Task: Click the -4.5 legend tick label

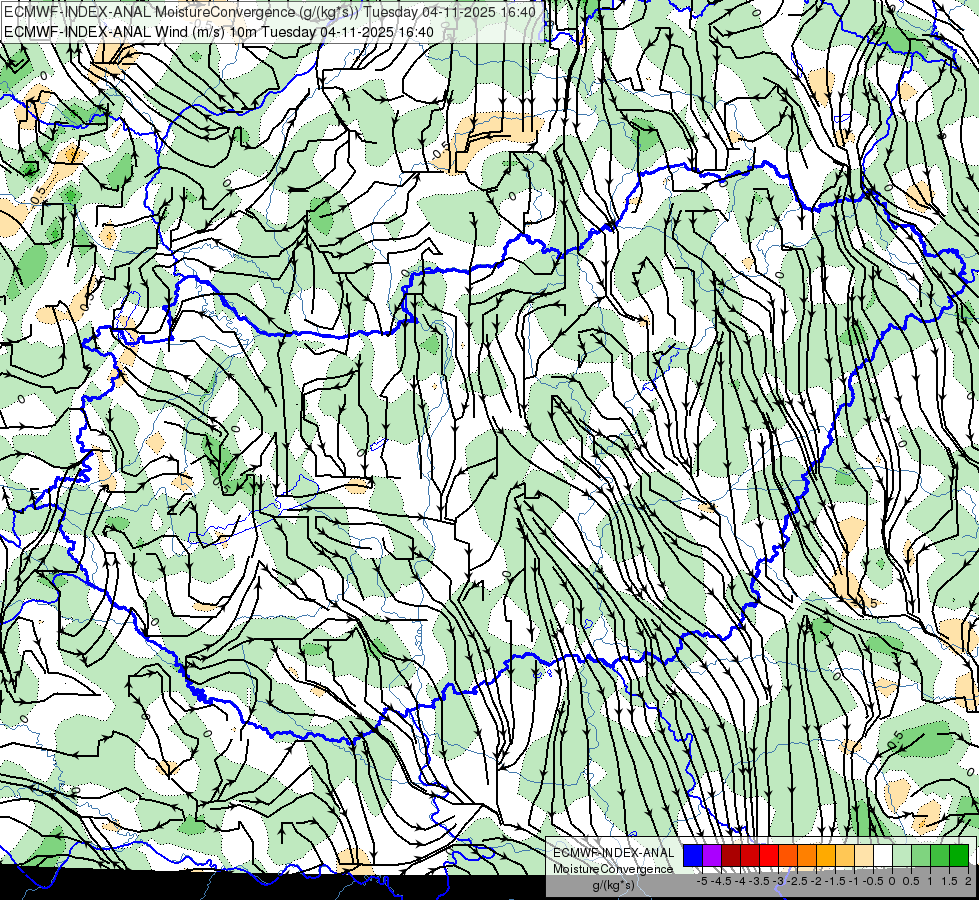Action: pyautogui.click(x=721, y=881)
